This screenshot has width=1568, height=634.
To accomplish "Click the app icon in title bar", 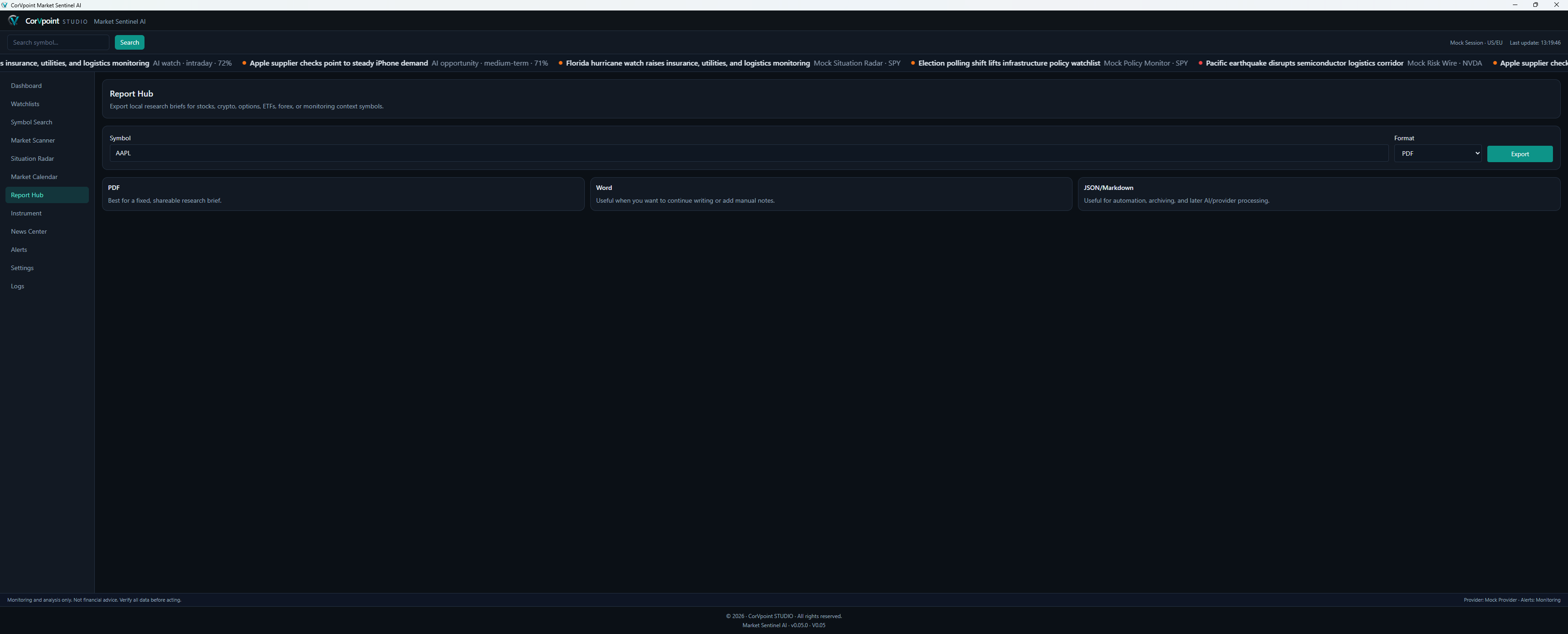I will (x=5, y=5).
